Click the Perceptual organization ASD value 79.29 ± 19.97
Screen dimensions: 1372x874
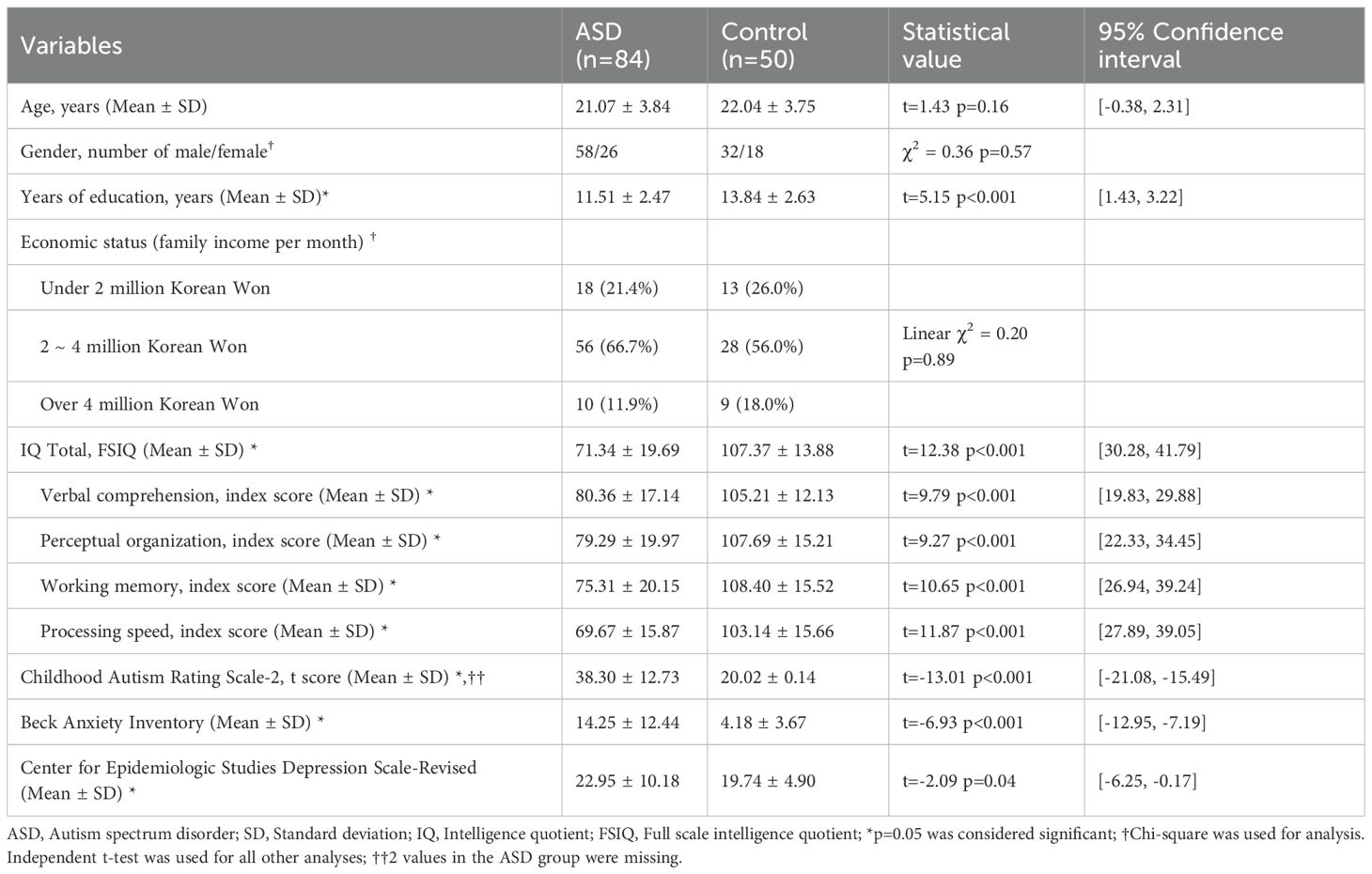pos(627,541)
